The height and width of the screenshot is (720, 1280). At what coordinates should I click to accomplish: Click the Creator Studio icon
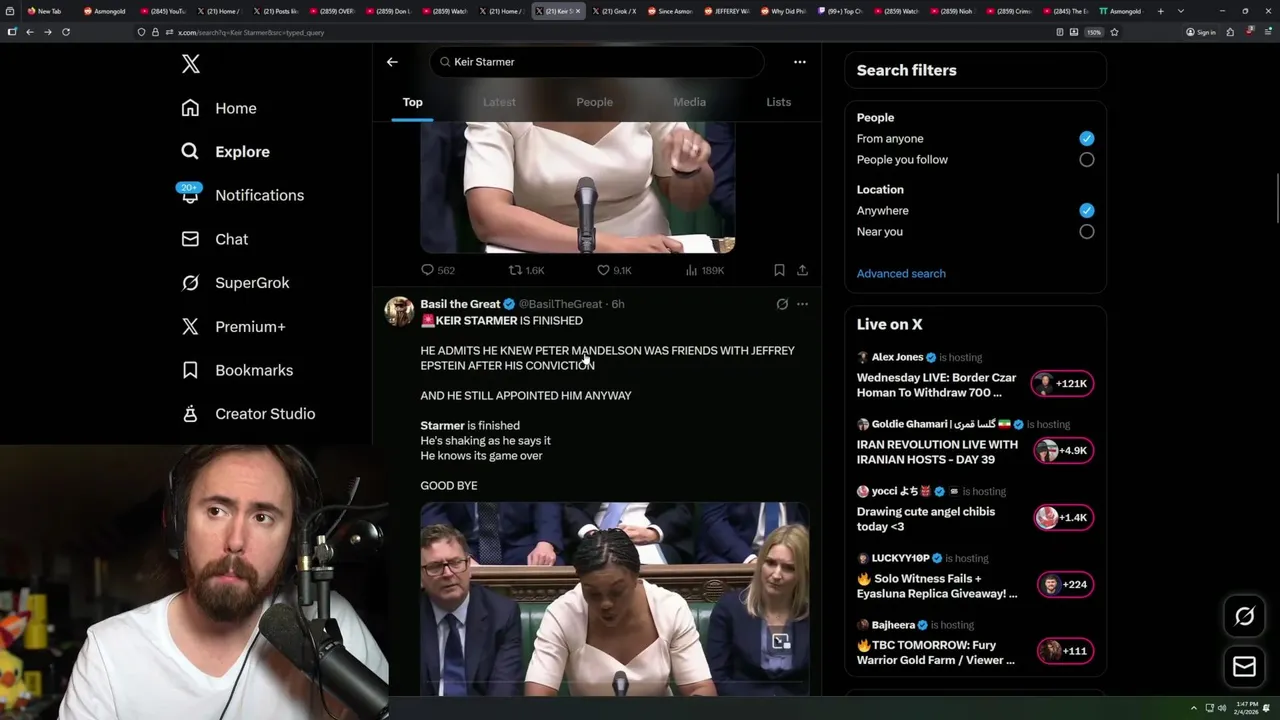[190, 414]
